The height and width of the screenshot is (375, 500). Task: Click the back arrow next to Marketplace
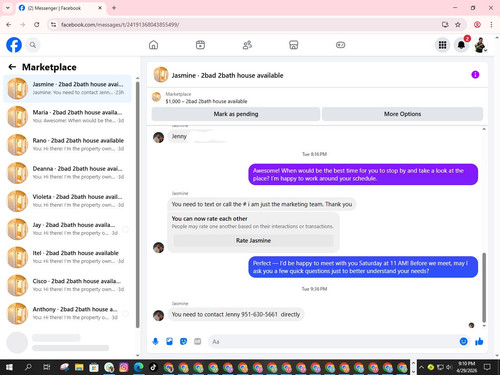point(12,67)
